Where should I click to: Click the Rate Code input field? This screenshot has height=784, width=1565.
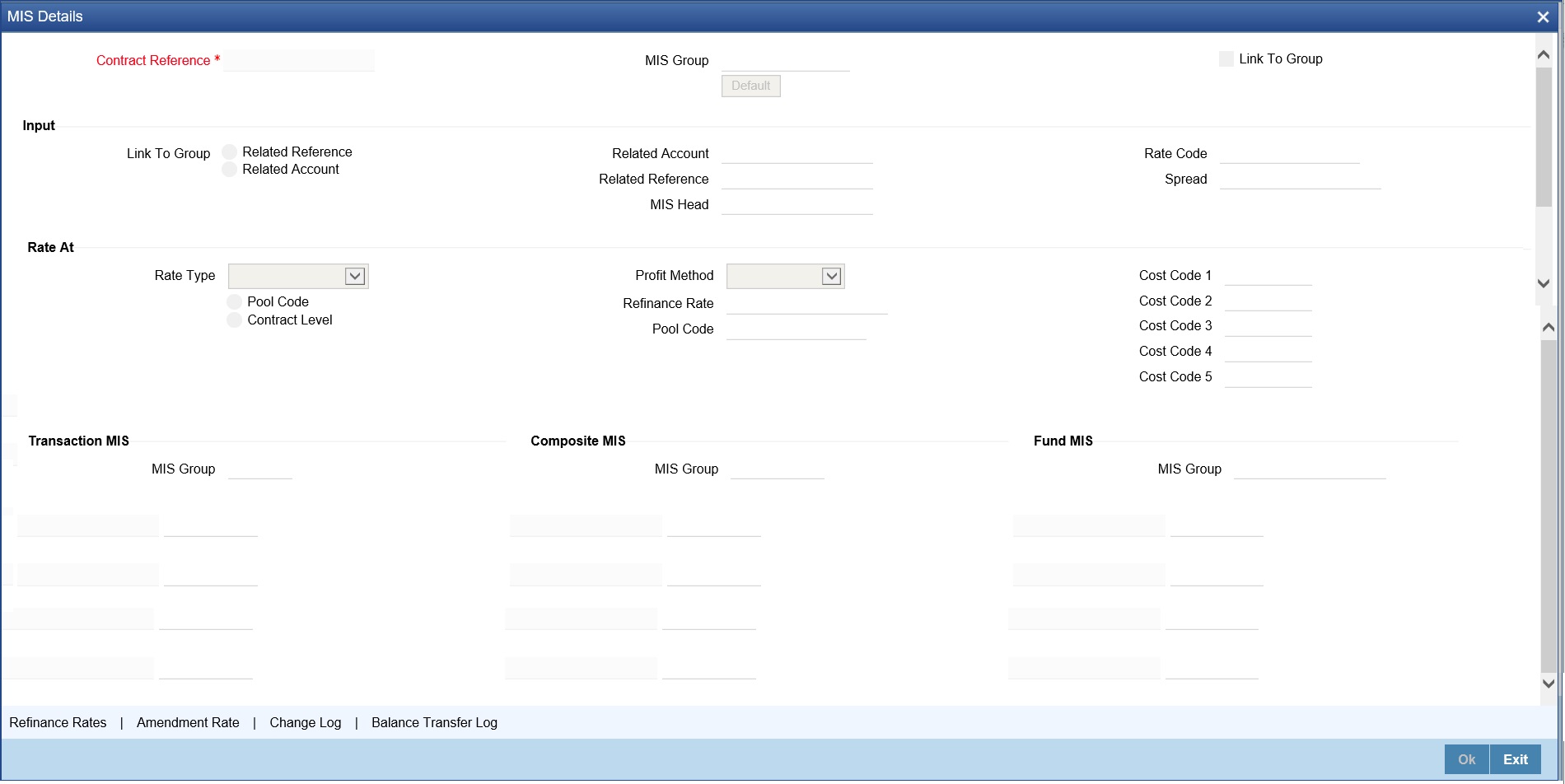pos(1290,153)
